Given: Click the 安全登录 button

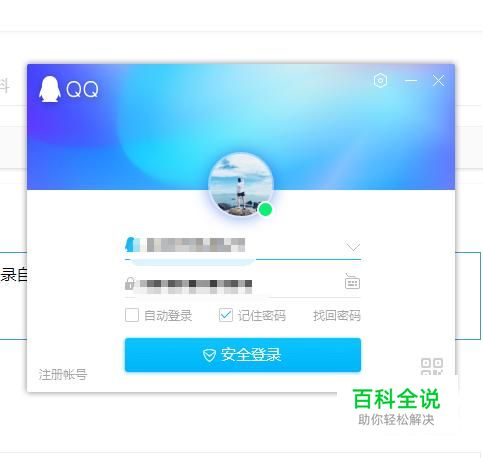Looking at the screenshot, I should coord(243,355).
